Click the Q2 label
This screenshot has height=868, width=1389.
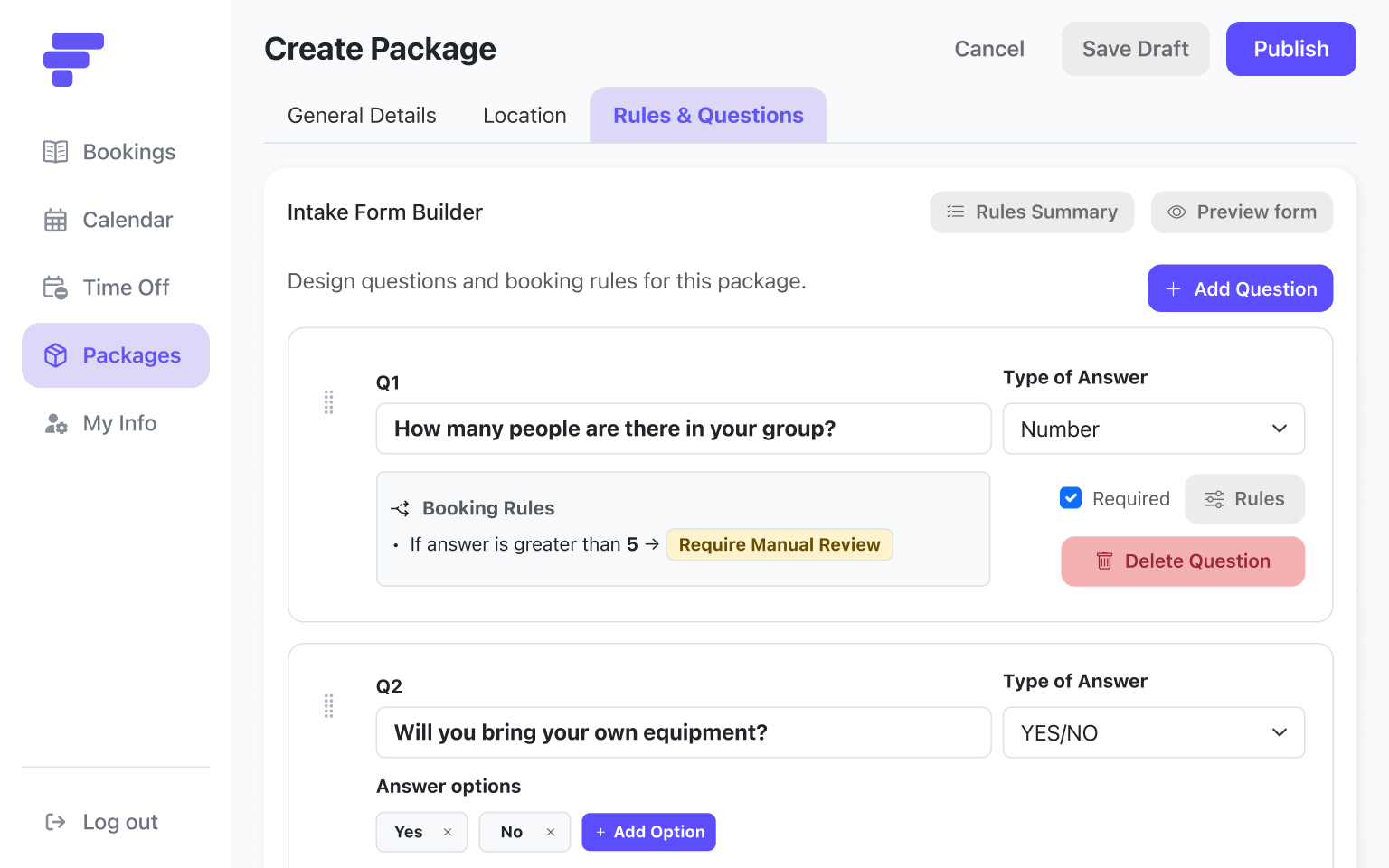point(389,686)
